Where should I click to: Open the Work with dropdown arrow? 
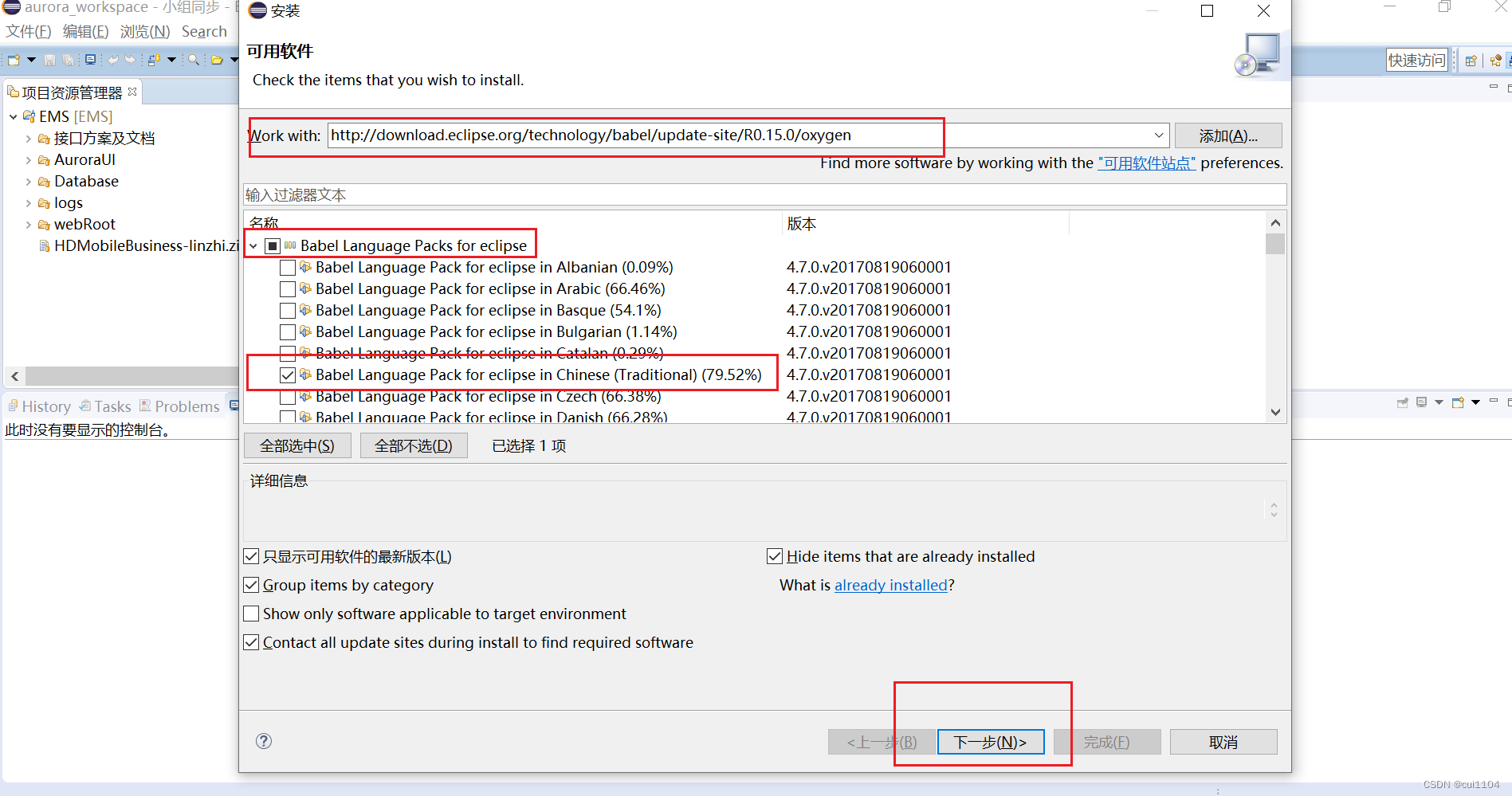(1159, 135)
